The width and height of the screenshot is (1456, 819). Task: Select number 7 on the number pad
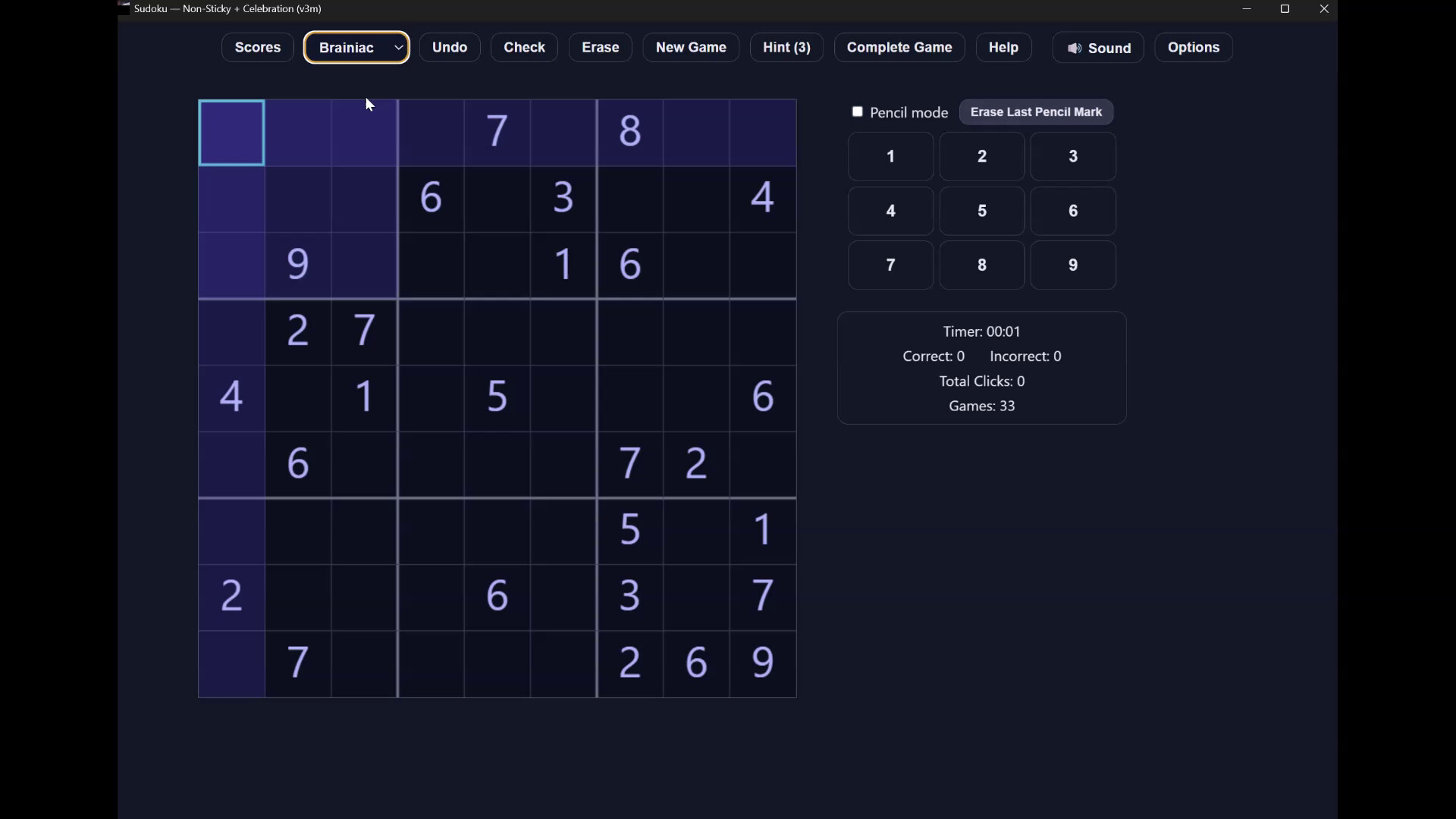[890, 265]
